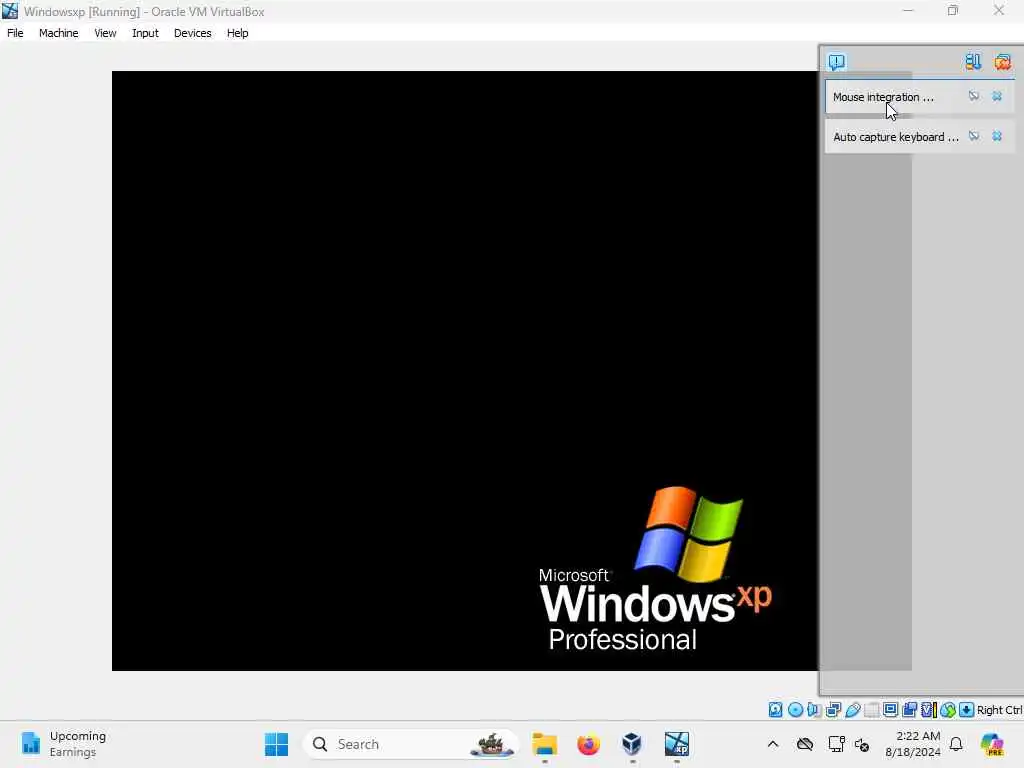The width and height of the screenshot is (1024, 768).
Task: Click the forbid icon on the Mouse integration notification
Action: pos(974,96)
